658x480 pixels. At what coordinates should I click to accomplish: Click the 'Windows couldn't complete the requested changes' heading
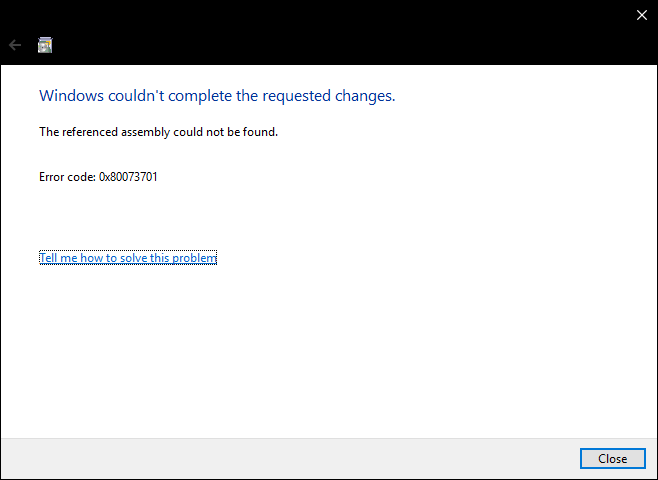217,96
